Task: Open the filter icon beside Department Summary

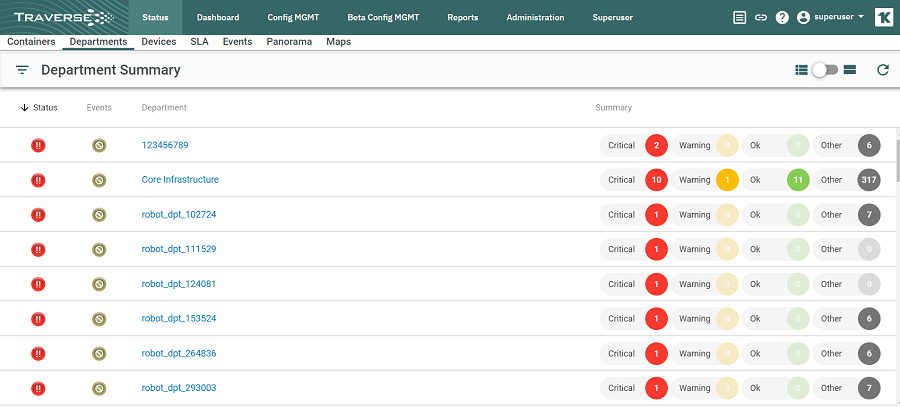Action: [22, 70]
